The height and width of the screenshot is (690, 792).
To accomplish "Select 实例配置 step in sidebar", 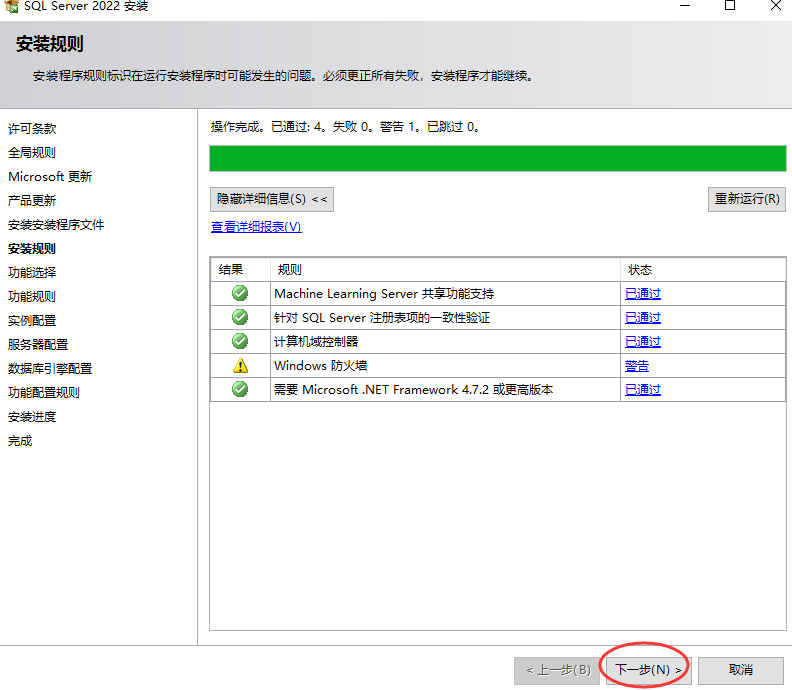I will (32, 320).
